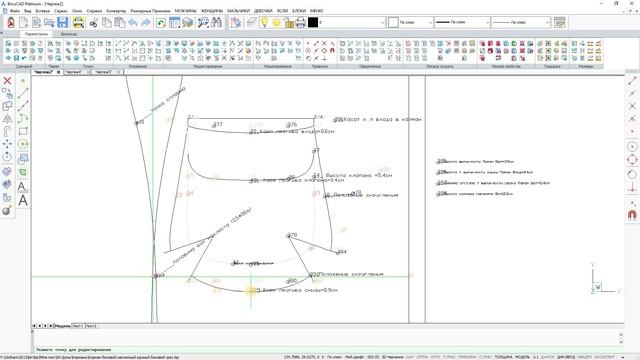
Task: Click the sphere icon at the bottom of the left toolbar
Action: [7, 211]
